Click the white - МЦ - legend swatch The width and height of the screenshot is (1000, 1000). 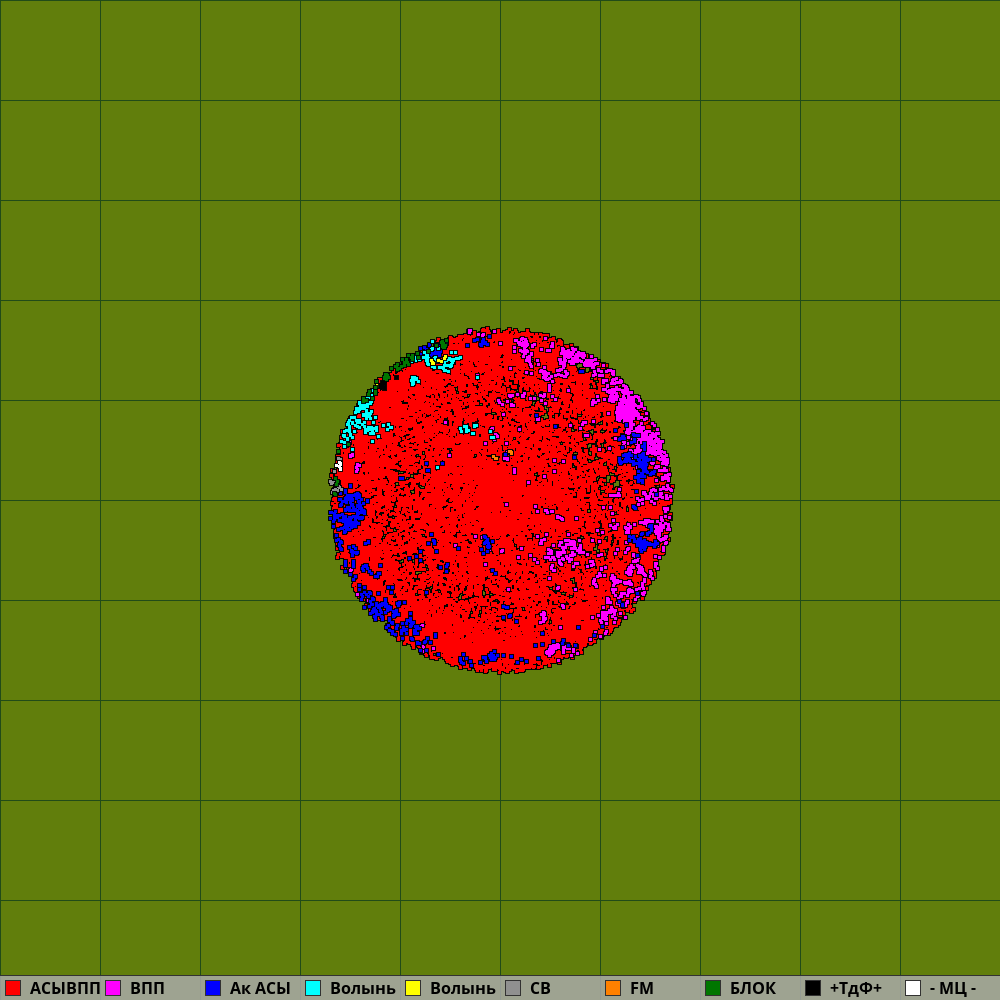913,988
